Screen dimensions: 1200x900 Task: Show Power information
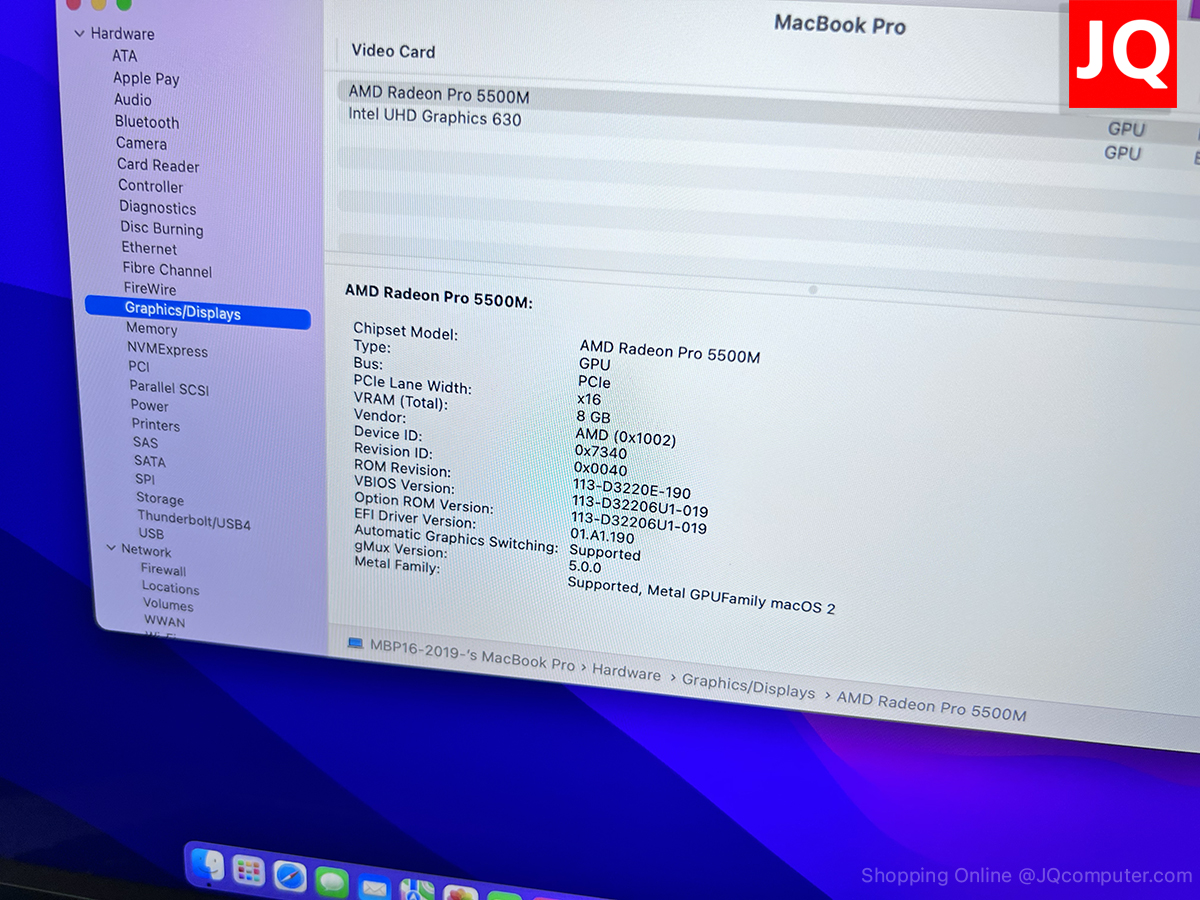coord(150,406)
